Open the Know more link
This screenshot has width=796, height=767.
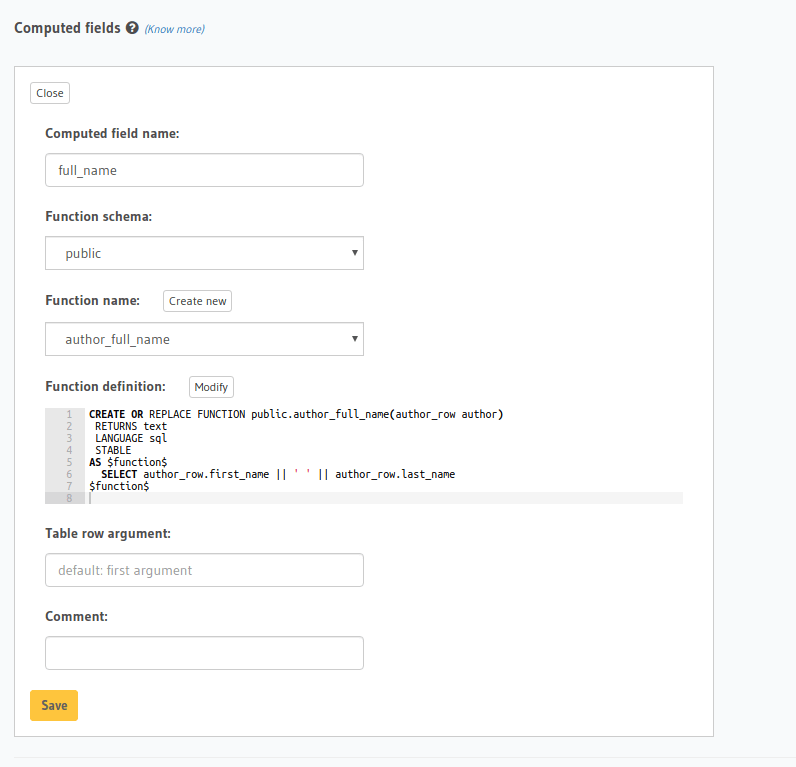(x=174, y=29)
